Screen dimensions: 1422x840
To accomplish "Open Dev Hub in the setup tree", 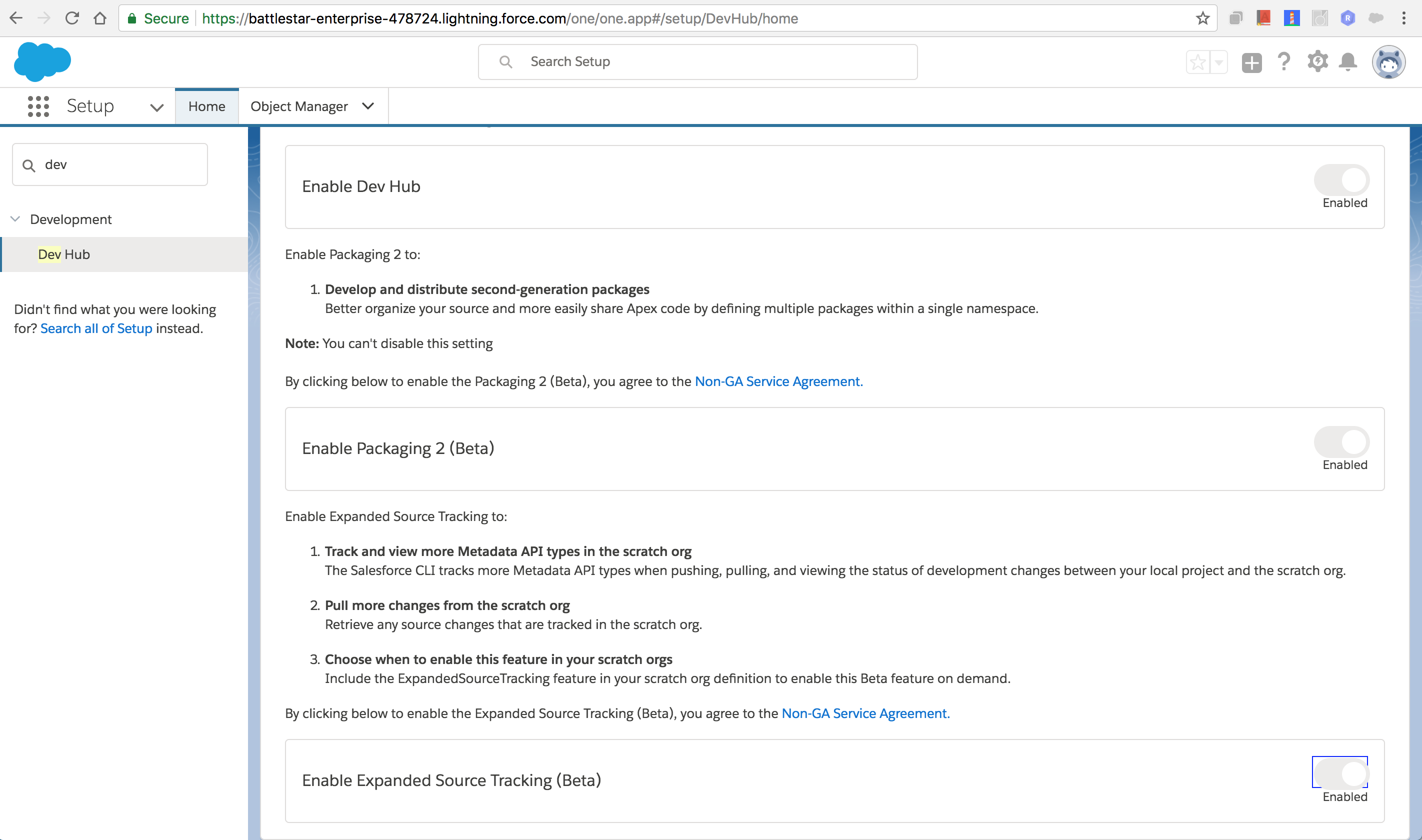I will (64, 254).
